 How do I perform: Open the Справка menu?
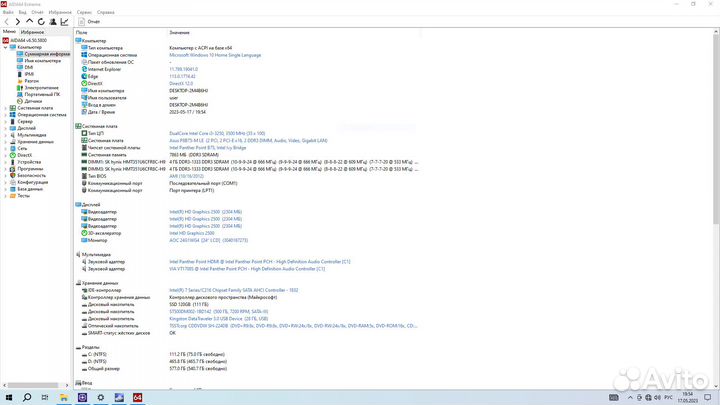coord(106,12)
